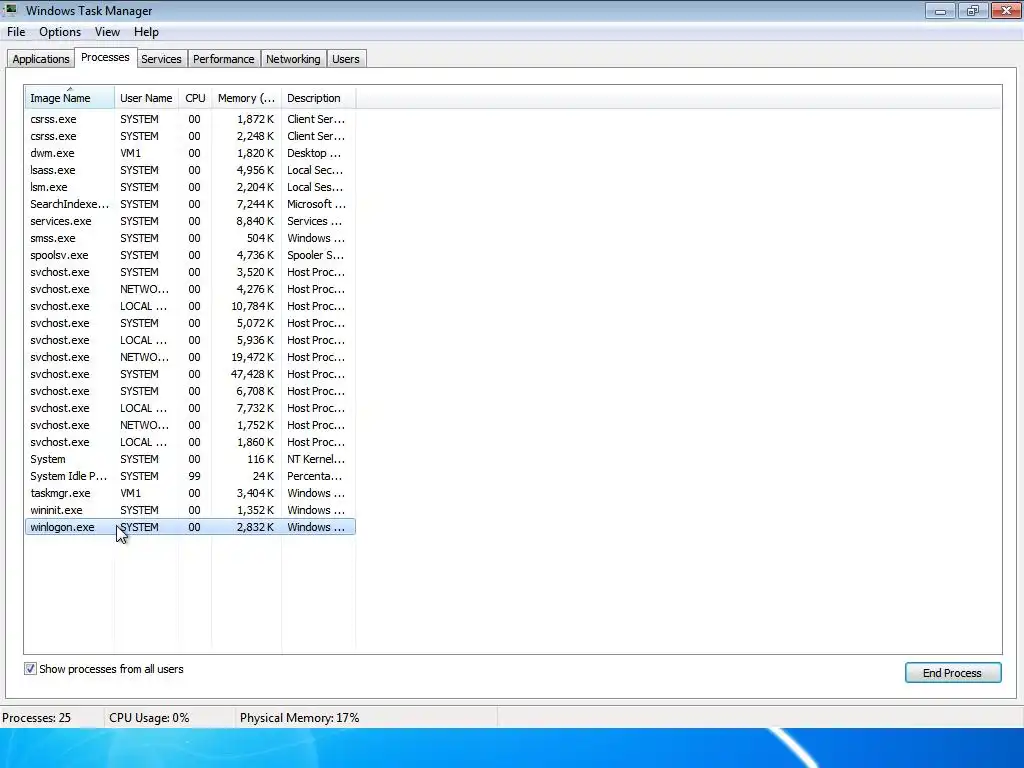Select the System Idle Process row

coord(190,476)
